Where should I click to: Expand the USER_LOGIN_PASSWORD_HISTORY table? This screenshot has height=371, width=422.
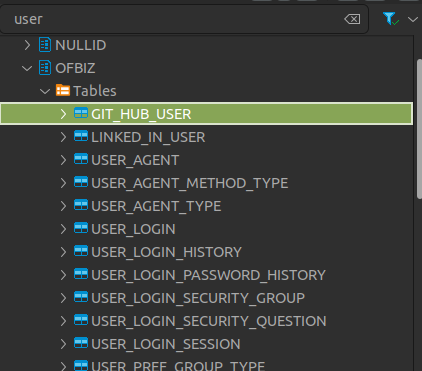[x=63, y=275]
